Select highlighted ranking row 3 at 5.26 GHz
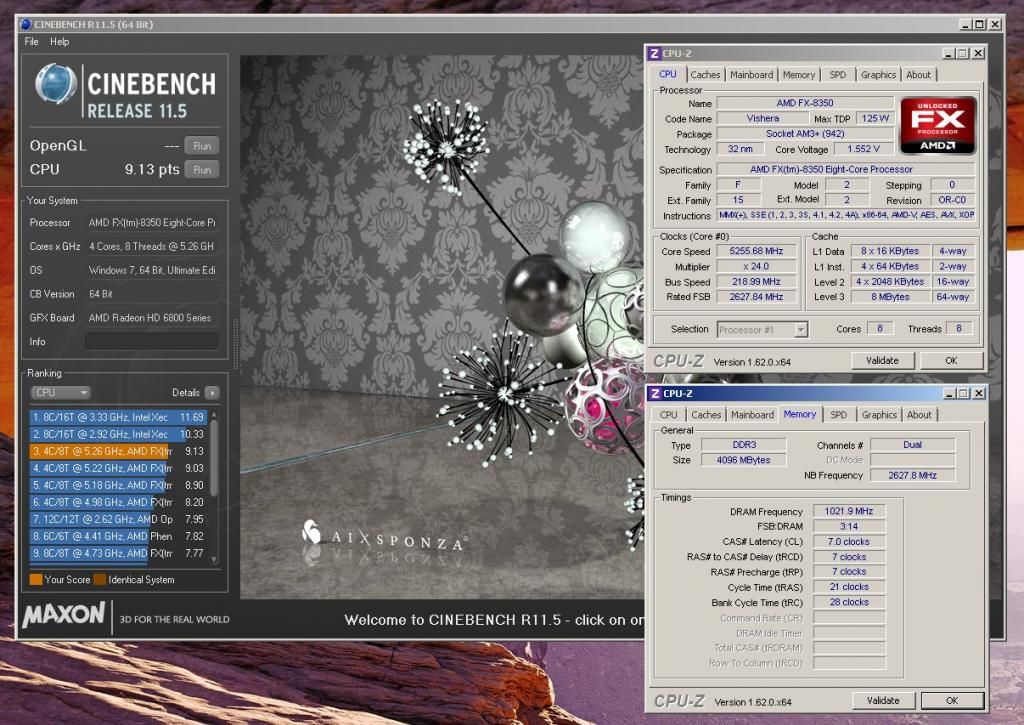This screenshot has width=1024, height=725. coord(118,451)
